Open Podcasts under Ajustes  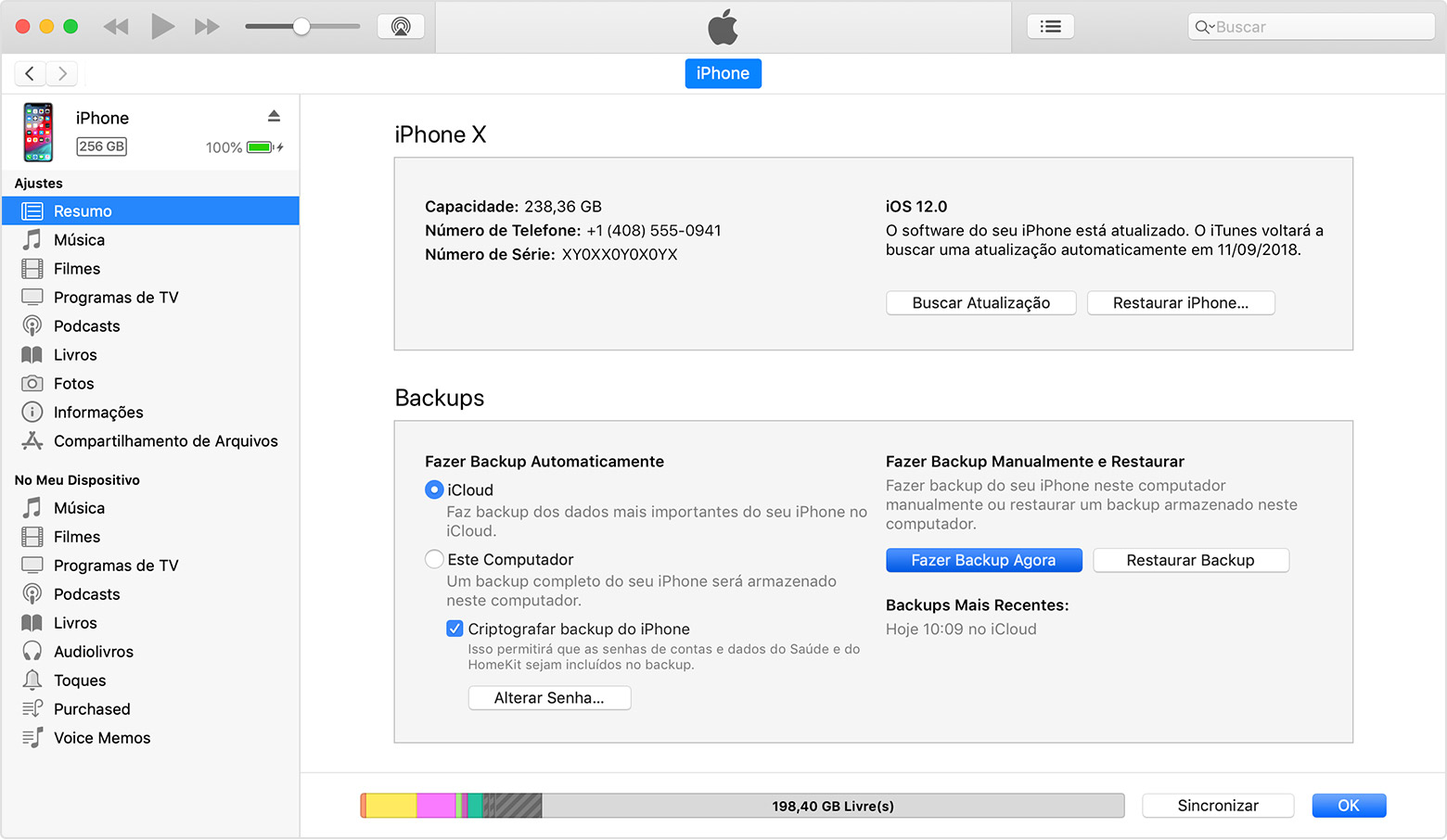tap(150, 326)
